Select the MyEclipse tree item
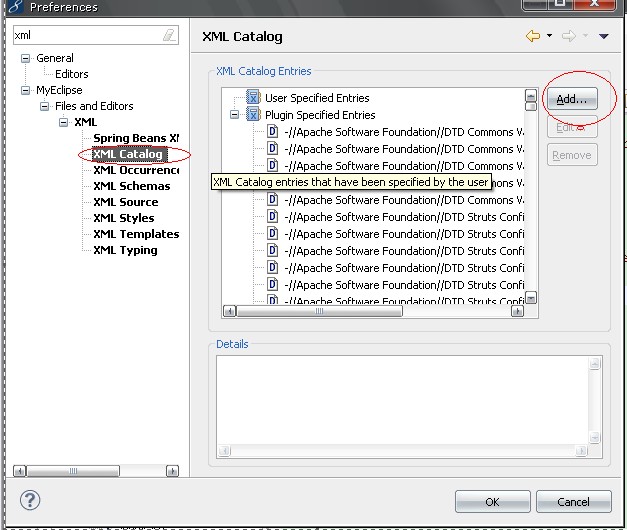This screenshot has height=530, width=627. click(x=59, y=90)
